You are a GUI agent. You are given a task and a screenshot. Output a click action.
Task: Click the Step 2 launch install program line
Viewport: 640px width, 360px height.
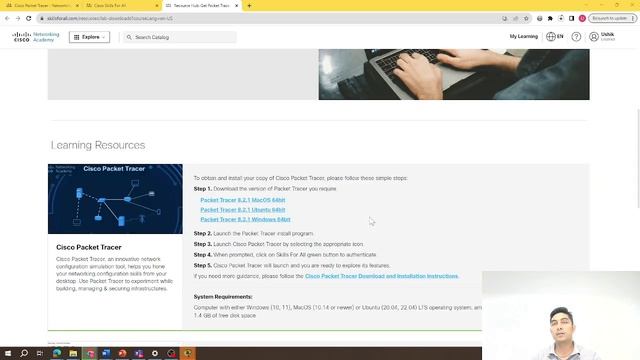tap(253, 233)
